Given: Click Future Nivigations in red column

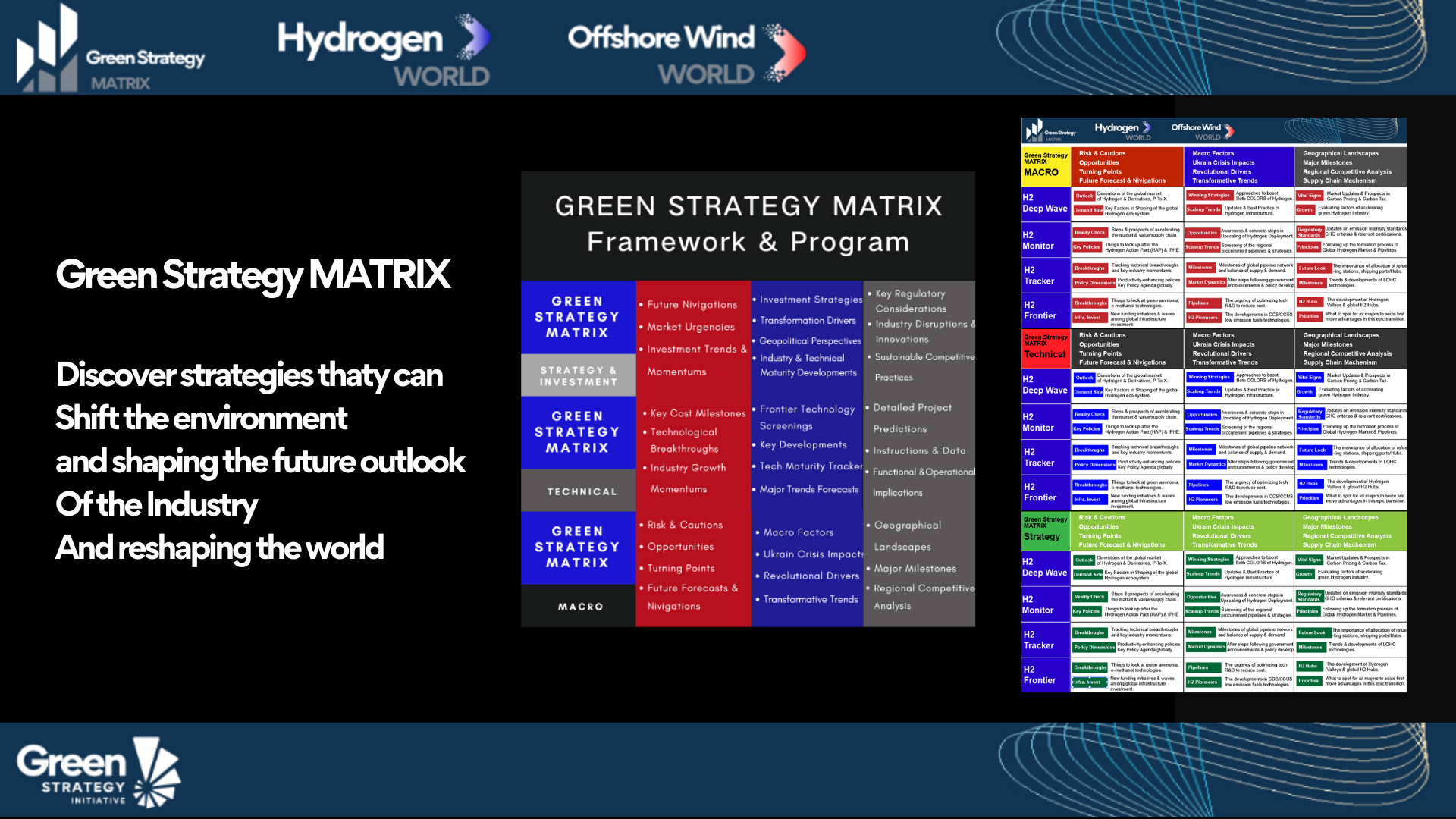Looking at the screenshot, I should pyautogui.click(x=692, y=304).
